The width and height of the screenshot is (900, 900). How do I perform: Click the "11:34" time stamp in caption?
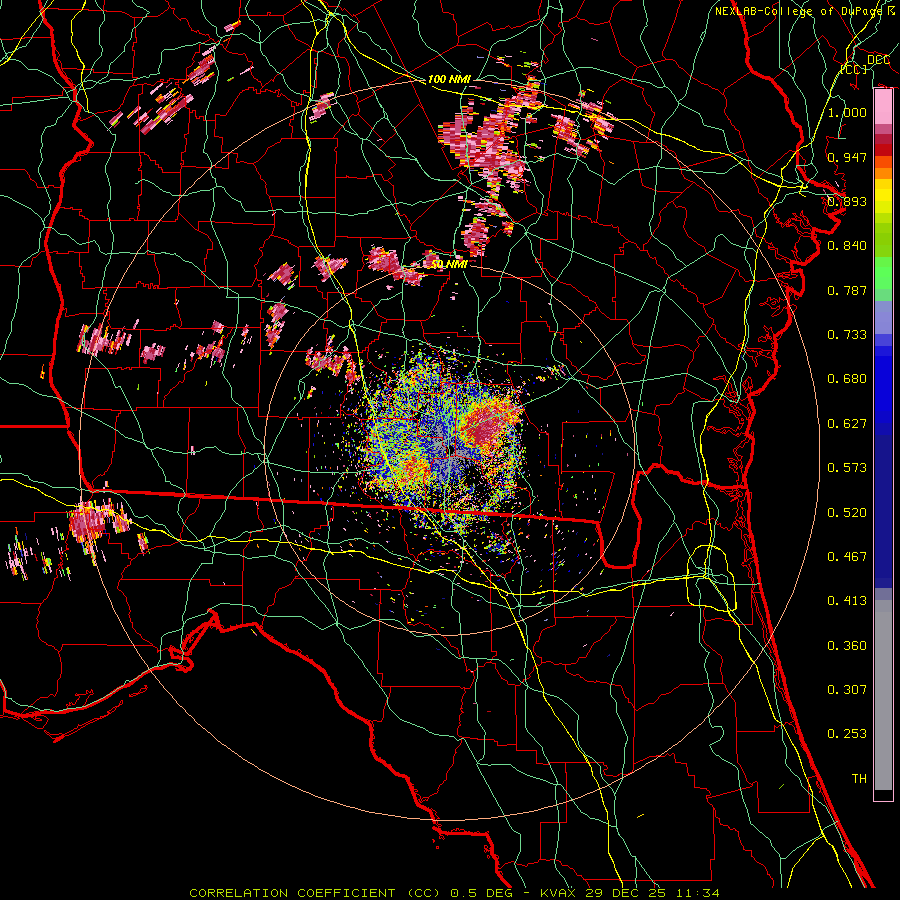point(697,893)
